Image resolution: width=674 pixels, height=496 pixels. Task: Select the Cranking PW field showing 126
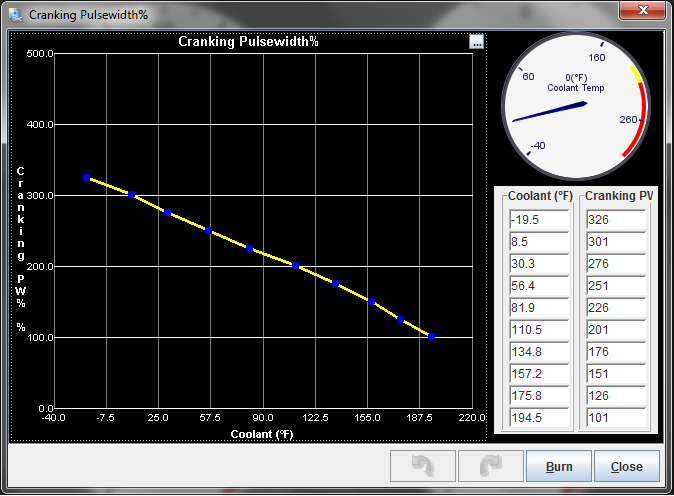(x=616, y=395)
